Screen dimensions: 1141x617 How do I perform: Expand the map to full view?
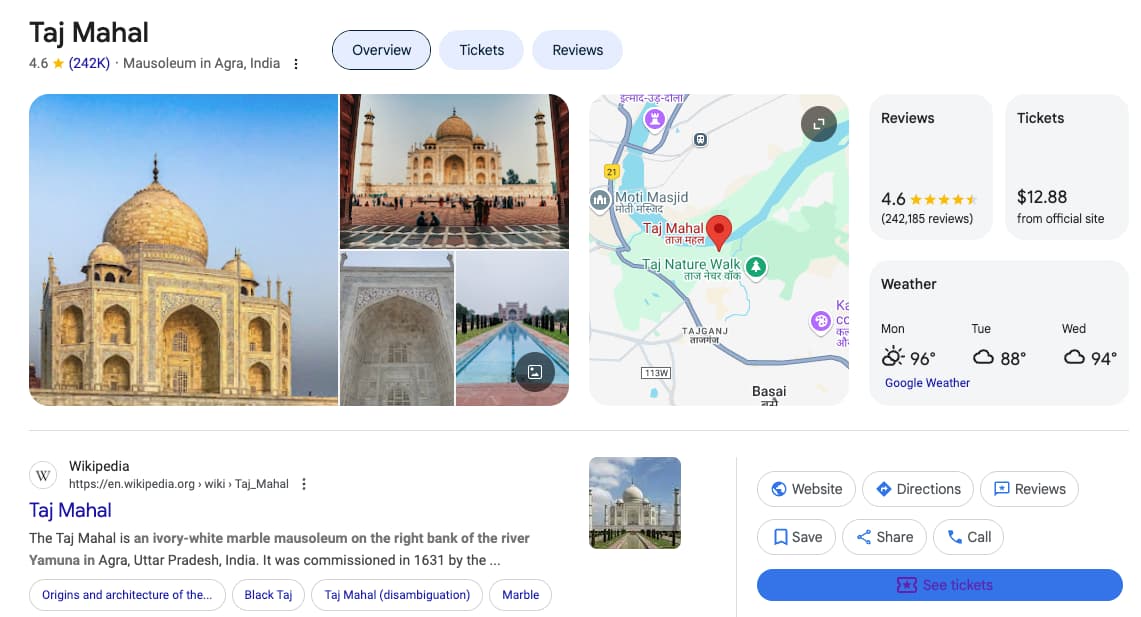click(x=819, y=124)
